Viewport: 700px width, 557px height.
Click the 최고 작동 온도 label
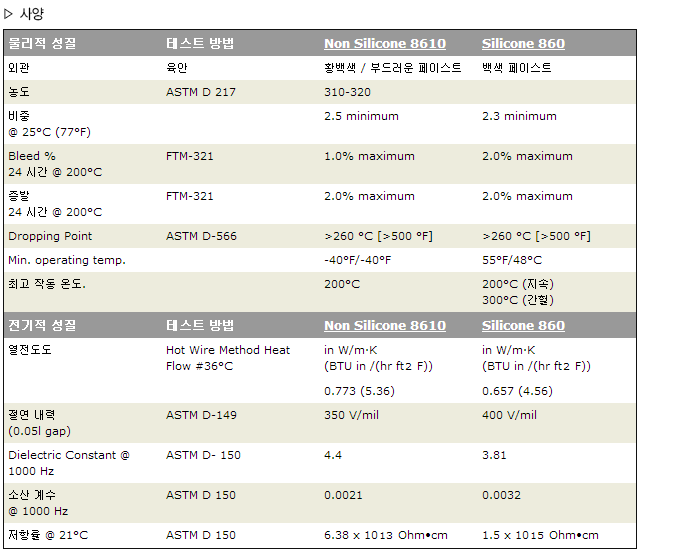[47, 284]
